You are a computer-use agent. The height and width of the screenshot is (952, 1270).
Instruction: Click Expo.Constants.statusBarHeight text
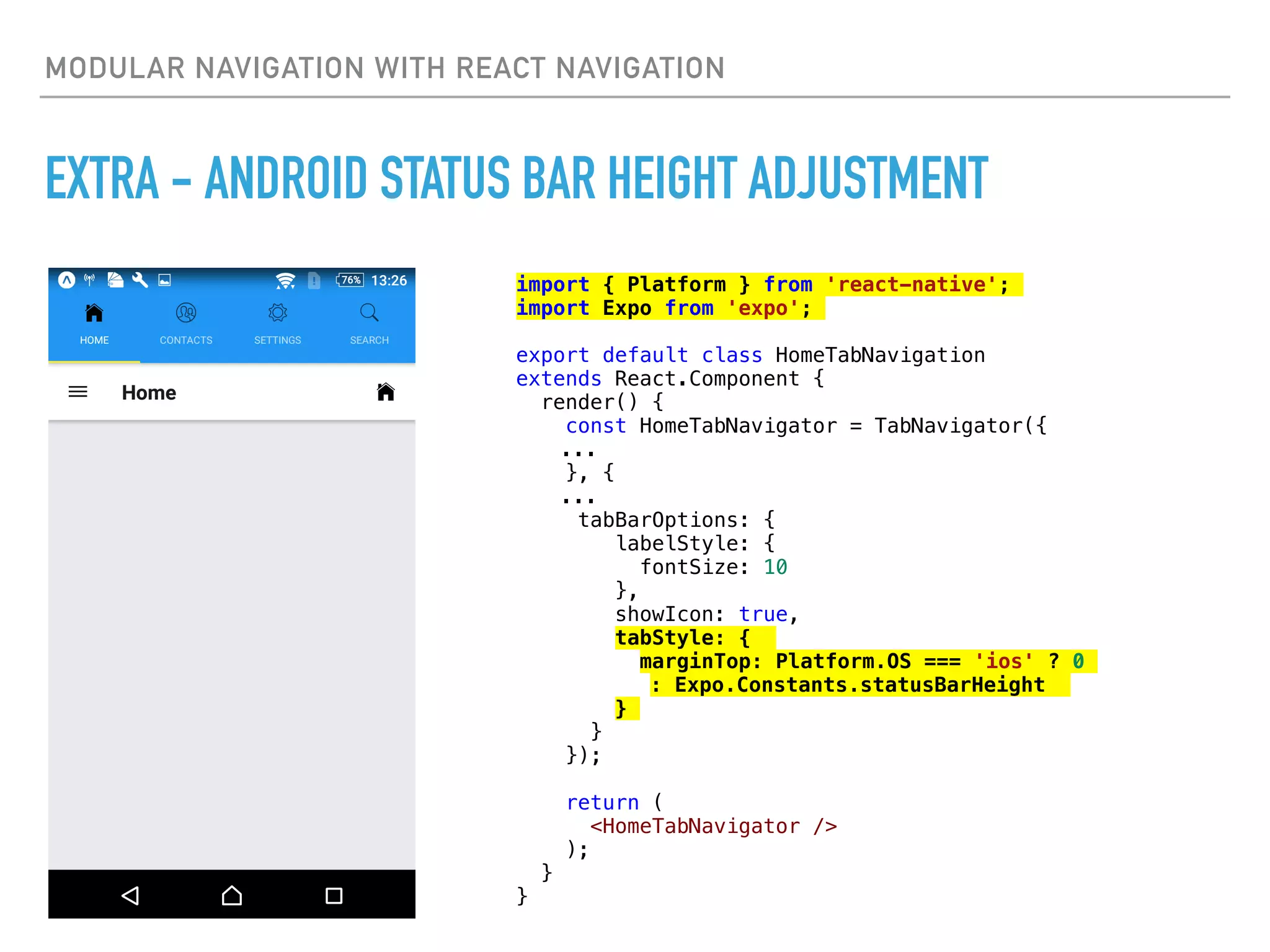[859, 685]
